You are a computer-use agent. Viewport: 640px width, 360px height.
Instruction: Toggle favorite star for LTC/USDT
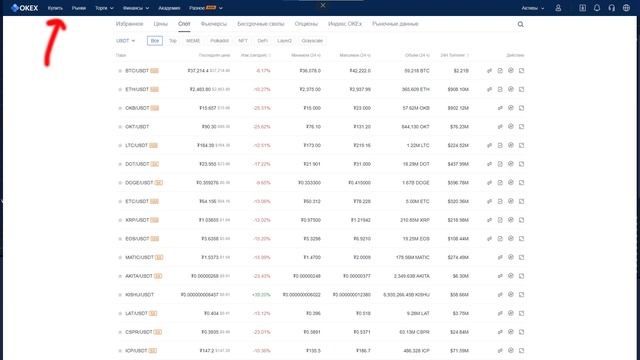pos(120,146)
